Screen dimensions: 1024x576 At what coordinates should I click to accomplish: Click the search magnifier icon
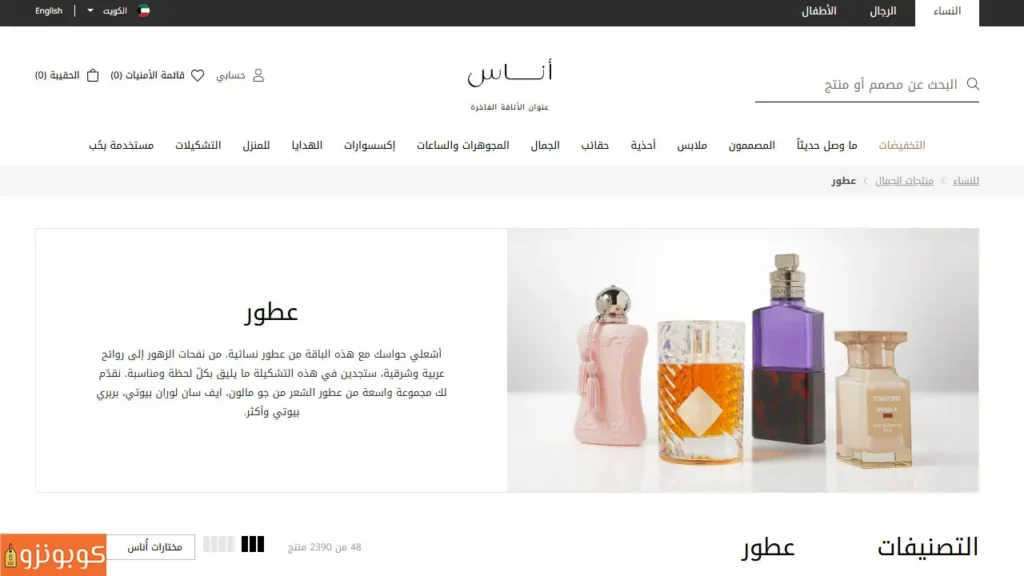point(972,84)
